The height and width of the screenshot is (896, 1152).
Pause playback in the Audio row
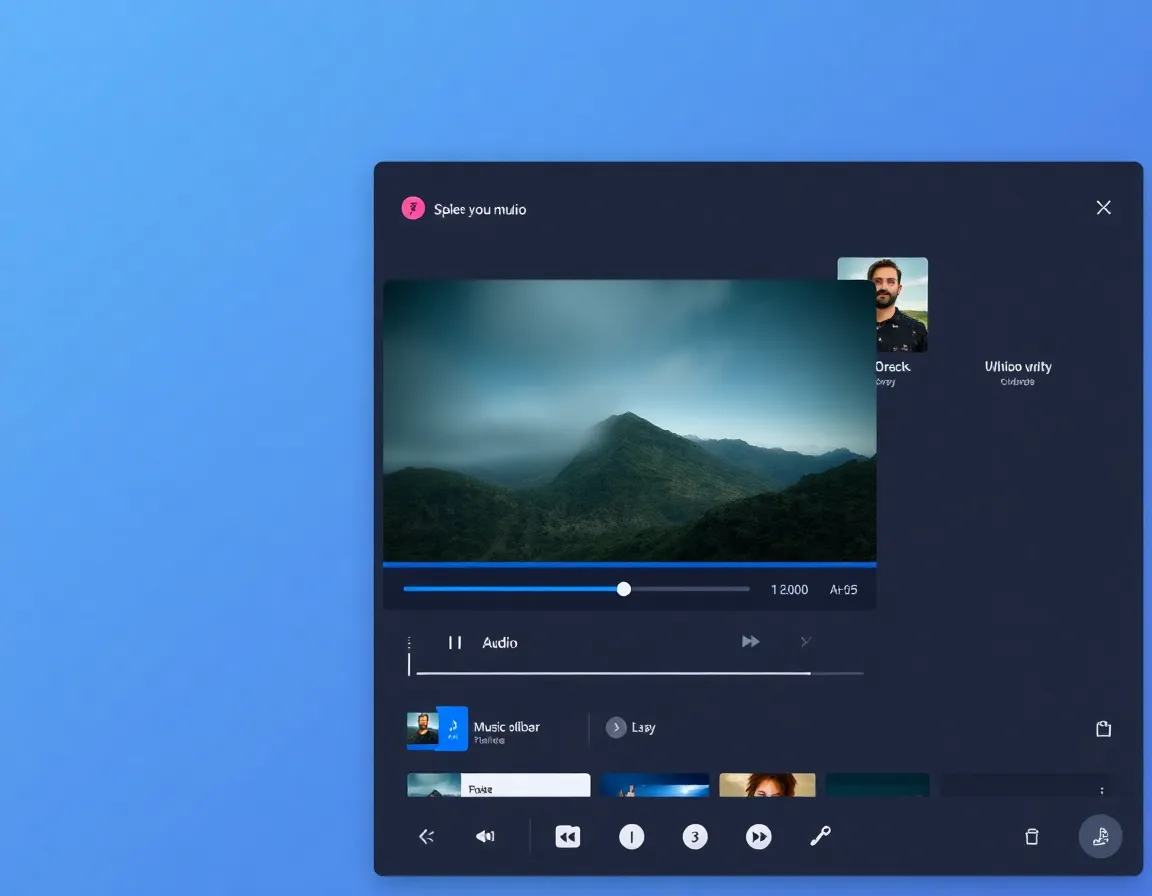click(455, 643)
